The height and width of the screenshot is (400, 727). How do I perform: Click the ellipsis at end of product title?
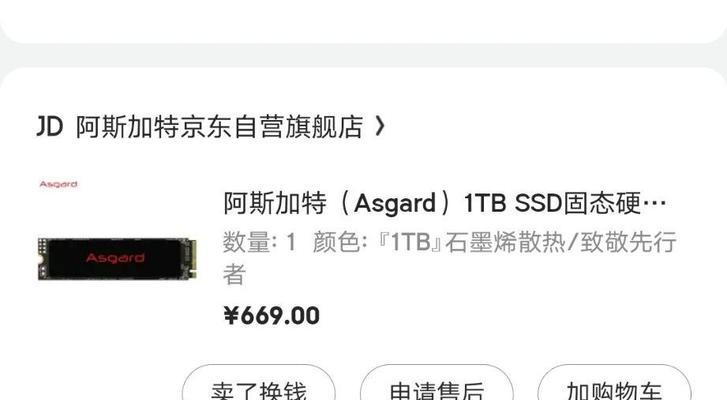655,203
